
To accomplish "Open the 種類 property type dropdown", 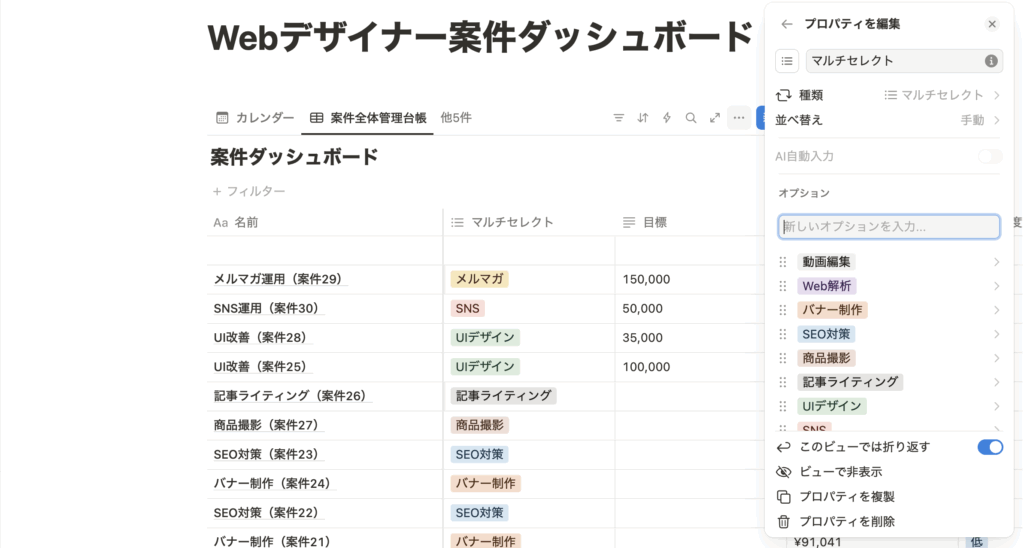I will point(942,95).
